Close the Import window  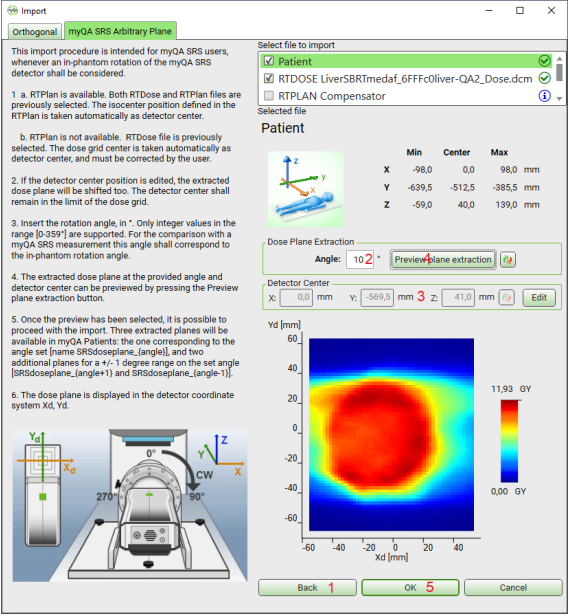coord(552,11)
